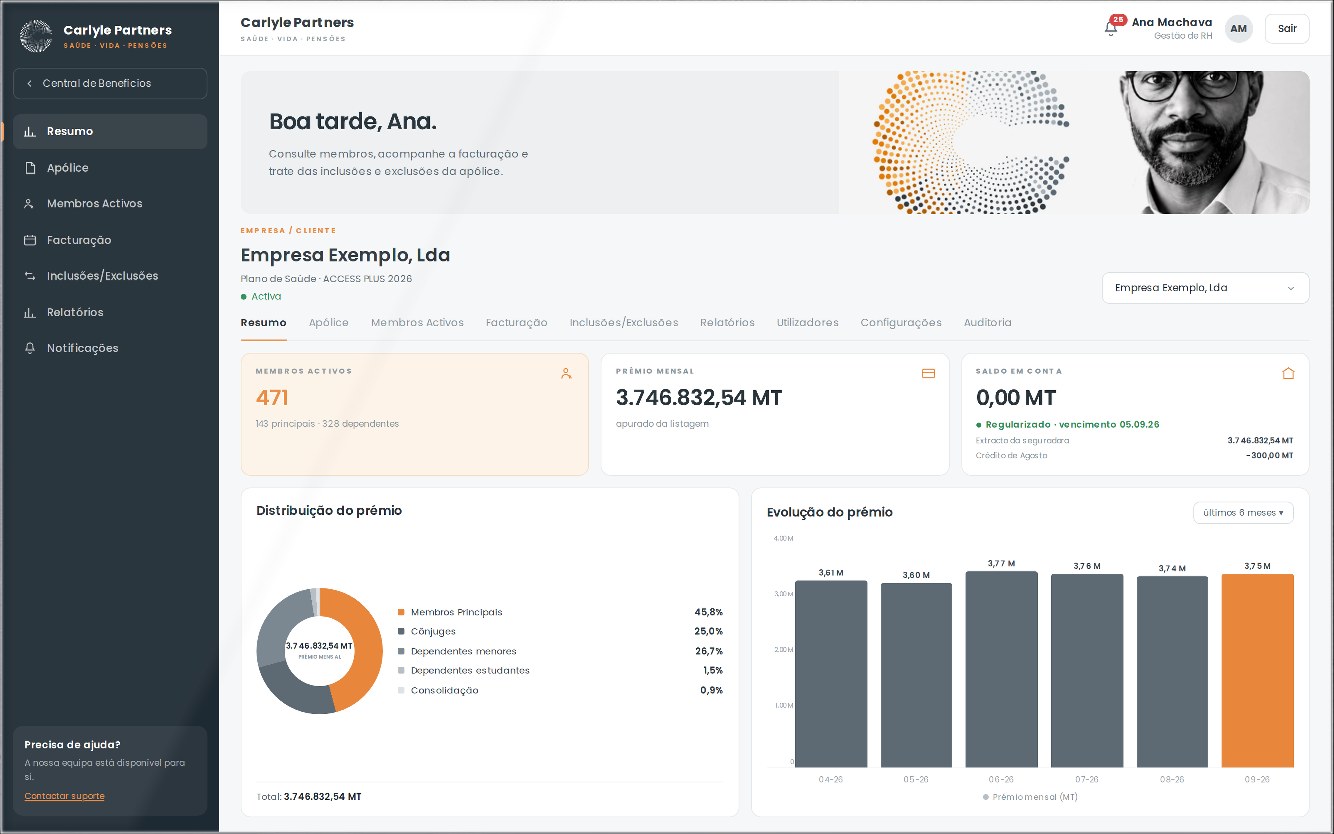The height and width of the screenshot is (834, 1334).
Task: Click the Notificações bell icon in the sidebar
Action: (30, 348)
